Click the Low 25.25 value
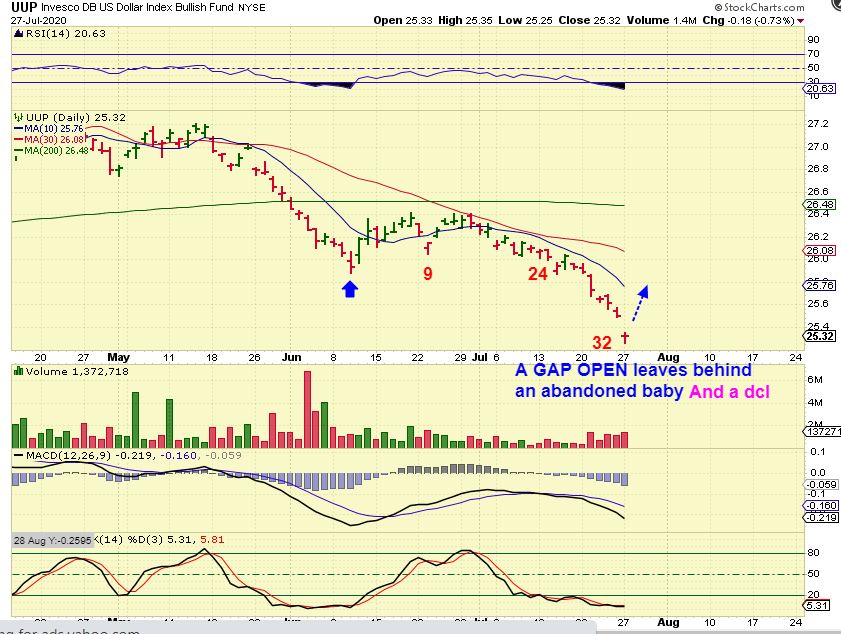The height and width of the screenshot is (634, 841). point(524,20)
